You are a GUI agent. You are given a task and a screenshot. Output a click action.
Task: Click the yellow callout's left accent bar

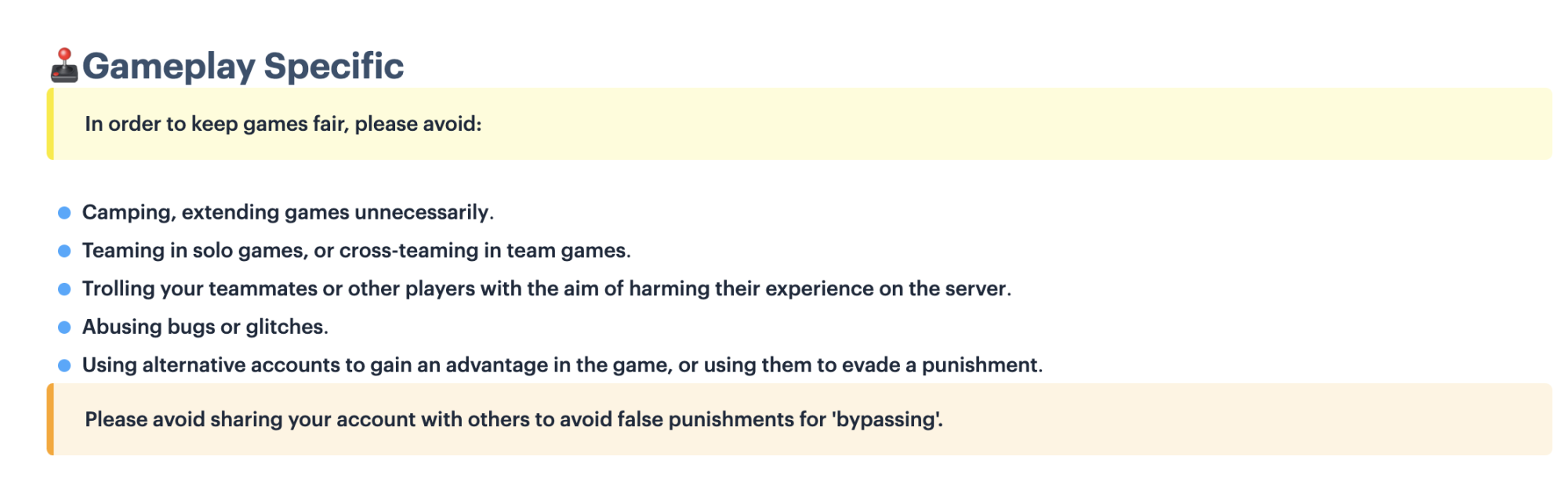[50, 124]
